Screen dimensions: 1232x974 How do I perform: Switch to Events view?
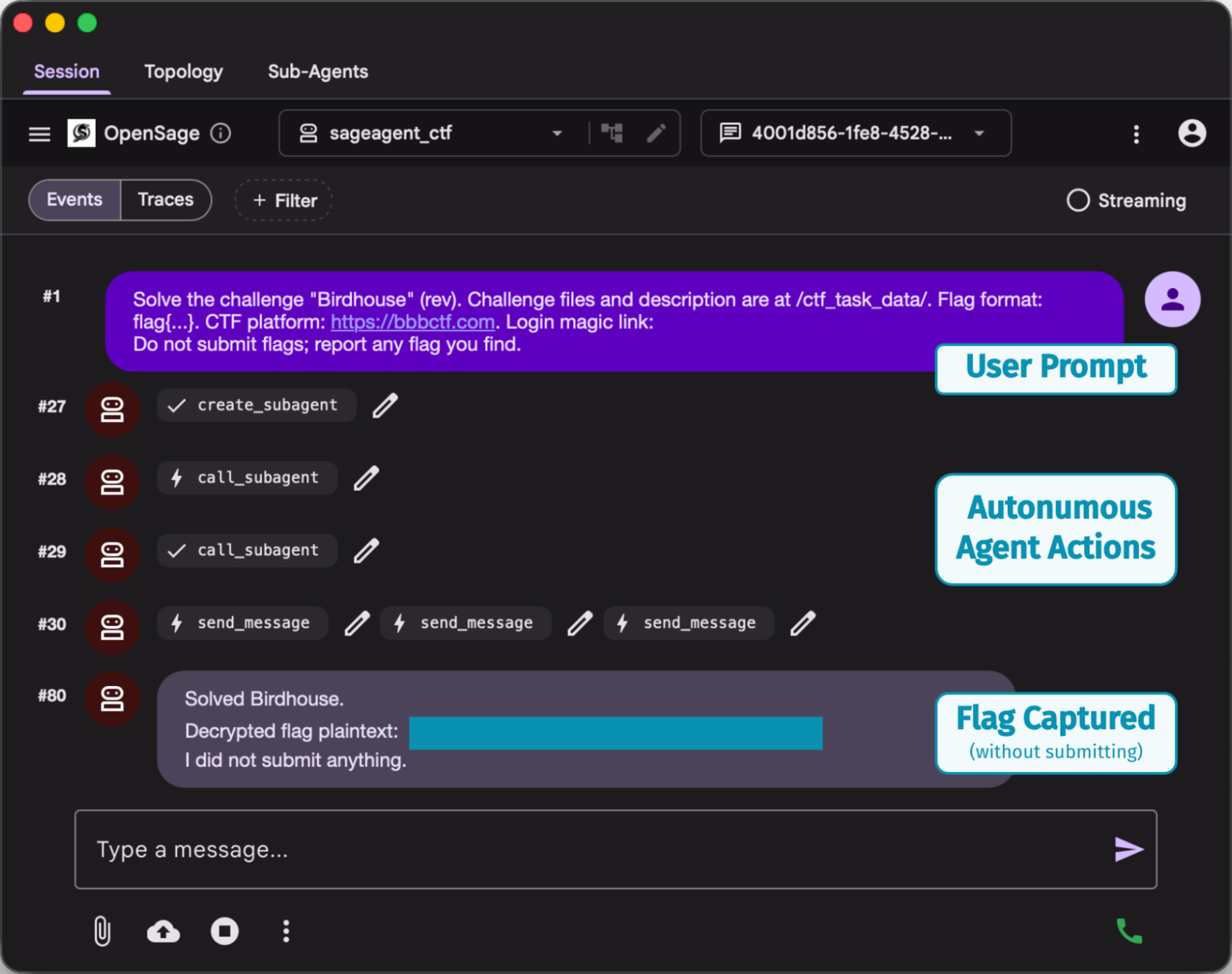click(74, 200)
